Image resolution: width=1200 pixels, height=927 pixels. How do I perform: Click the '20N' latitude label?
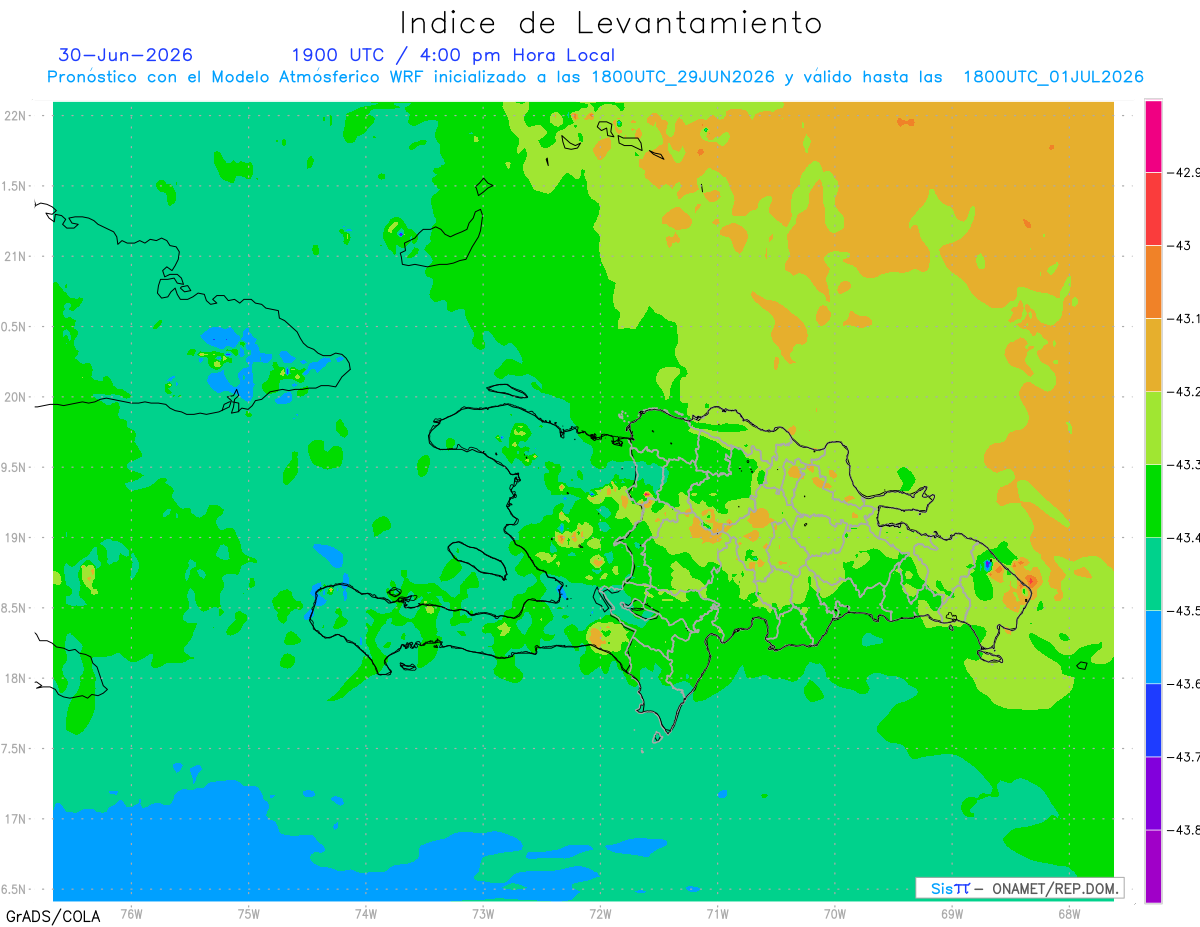pos(15,397)
